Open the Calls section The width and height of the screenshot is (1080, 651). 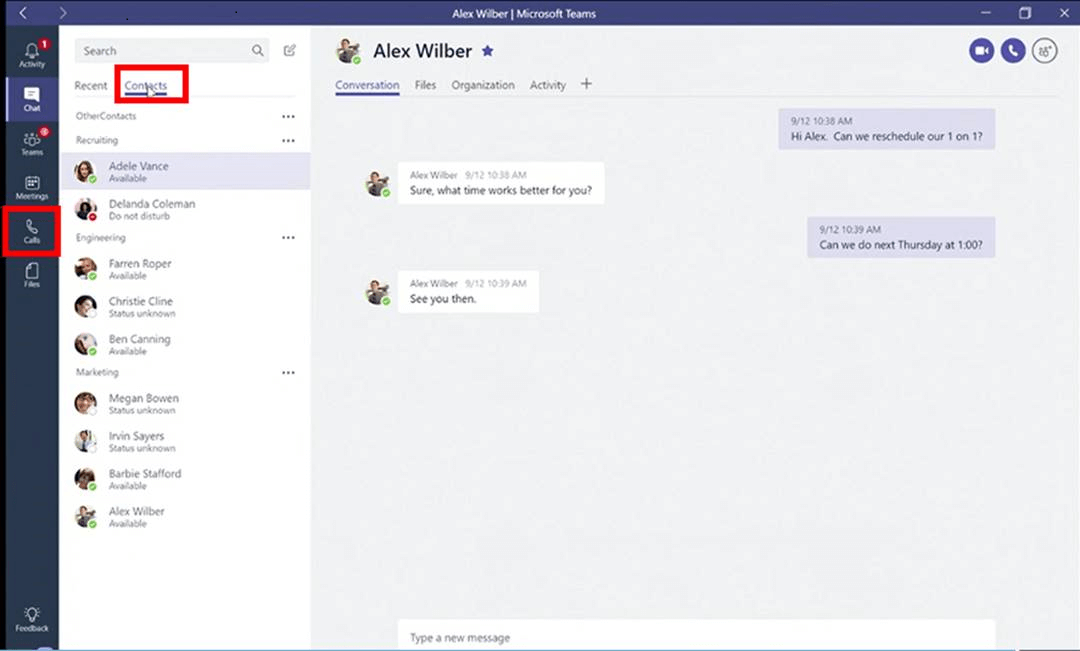[x=31, y=231]
